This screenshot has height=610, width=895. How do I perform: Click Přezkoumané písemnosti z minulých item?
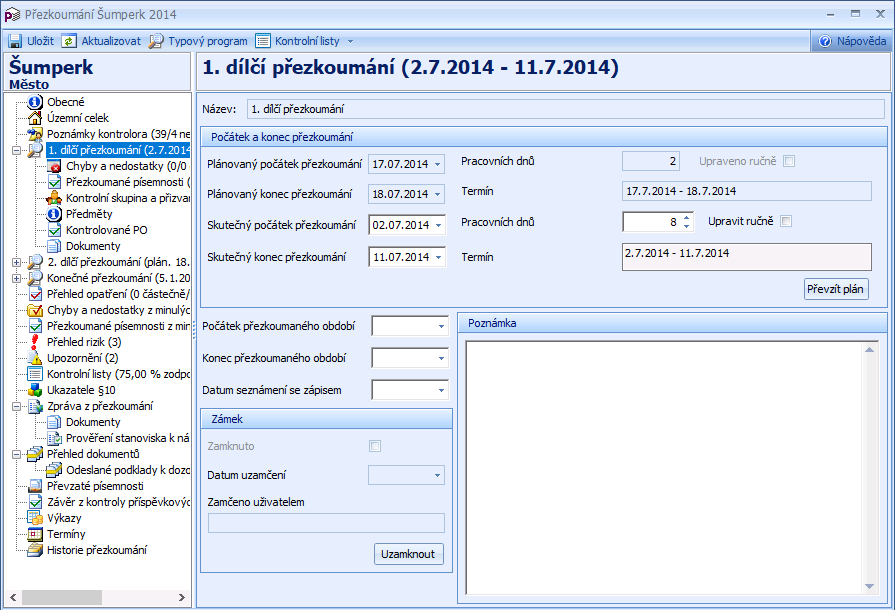pos(118,326)
